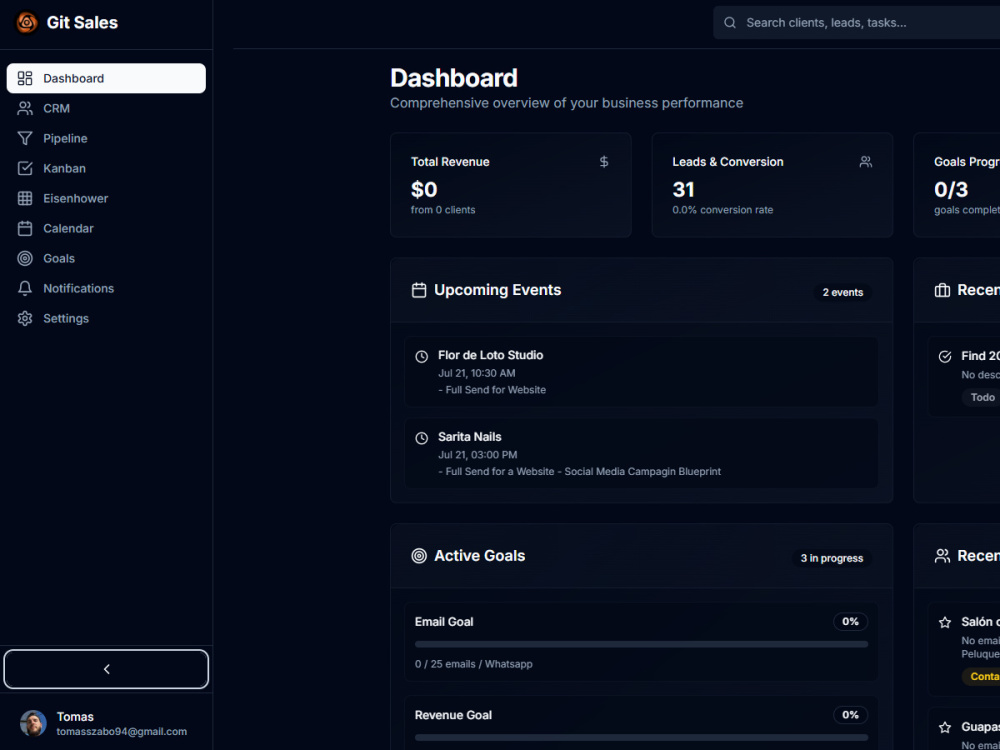Click the people icon in the lower right panel header
This screenshot has height=750, width=1000.
942,556
